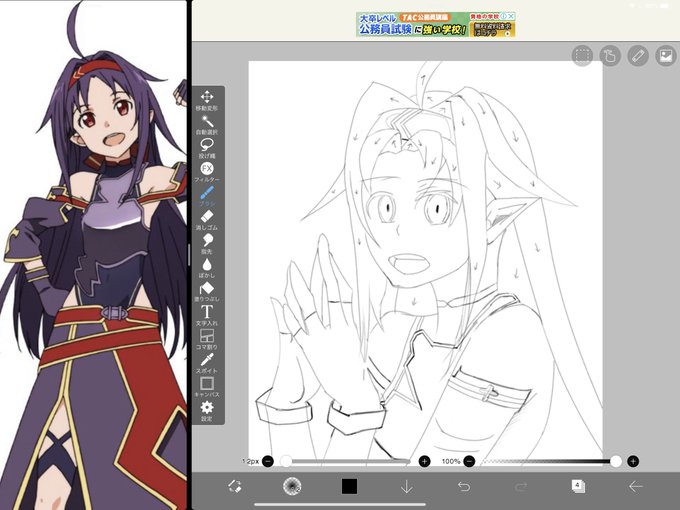The width and height of the screenshot is (680, 510).
Task: Select the Brush (ブラシ) tool
Action: coord(207,196)
